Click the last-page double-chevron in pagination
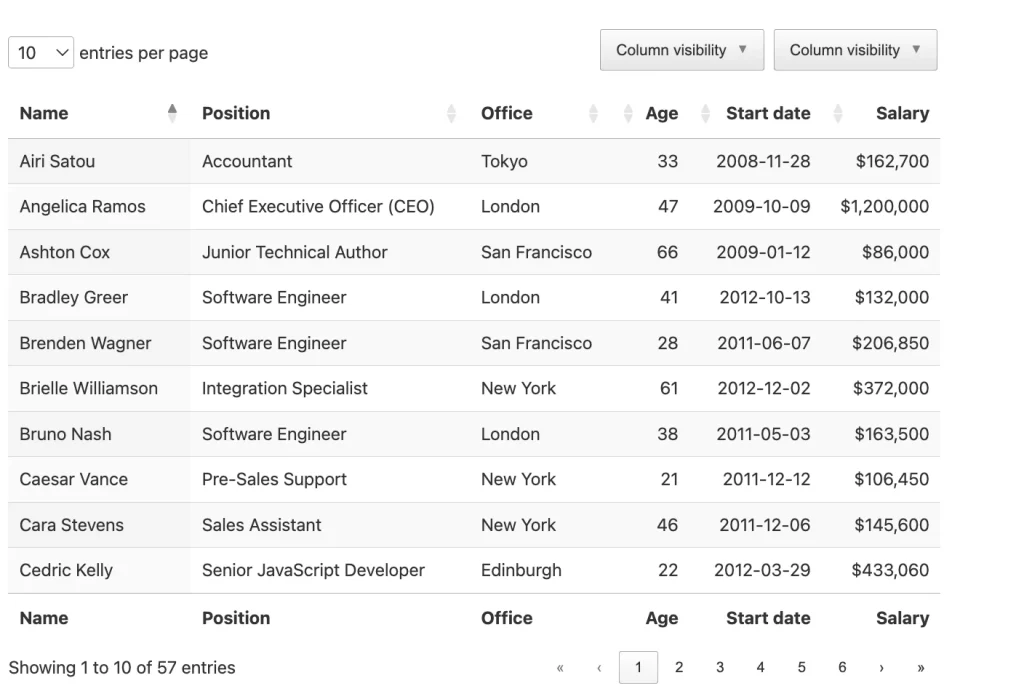The image size is (1024, 694). (x=921, y=667)
